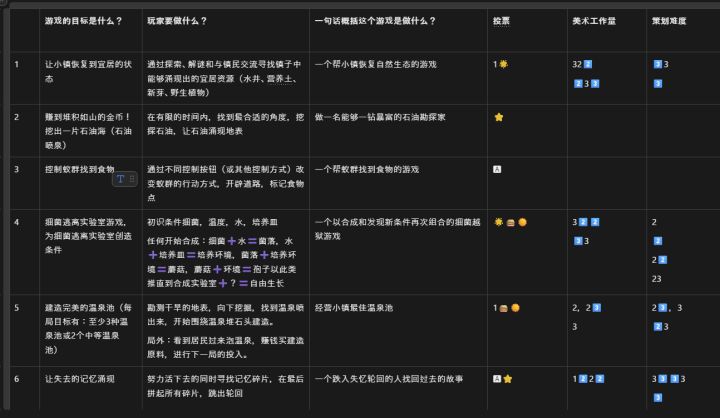
Task: Click the star emoji in row 6 vote cell
Action: click(x=507, y=379)
